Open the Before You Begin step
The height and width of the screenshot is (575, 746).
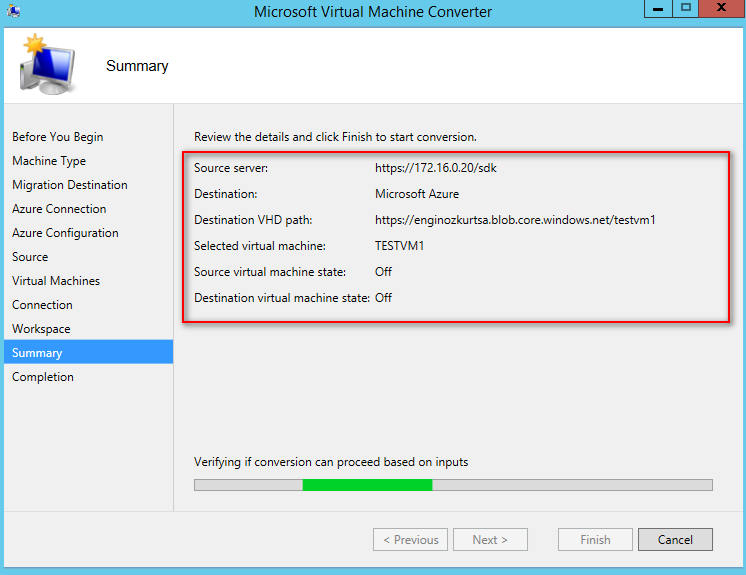click(58, 137)
